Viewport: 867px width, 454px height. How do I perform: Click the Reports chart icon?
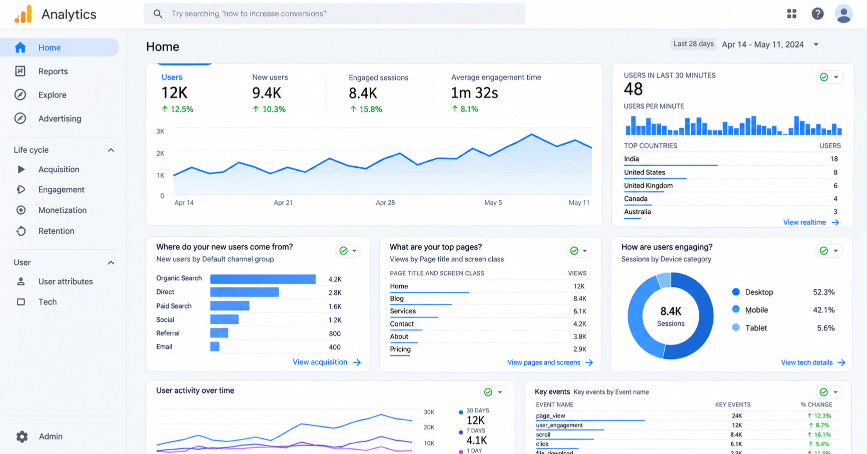pyautogui.click(x=20, y=71)
